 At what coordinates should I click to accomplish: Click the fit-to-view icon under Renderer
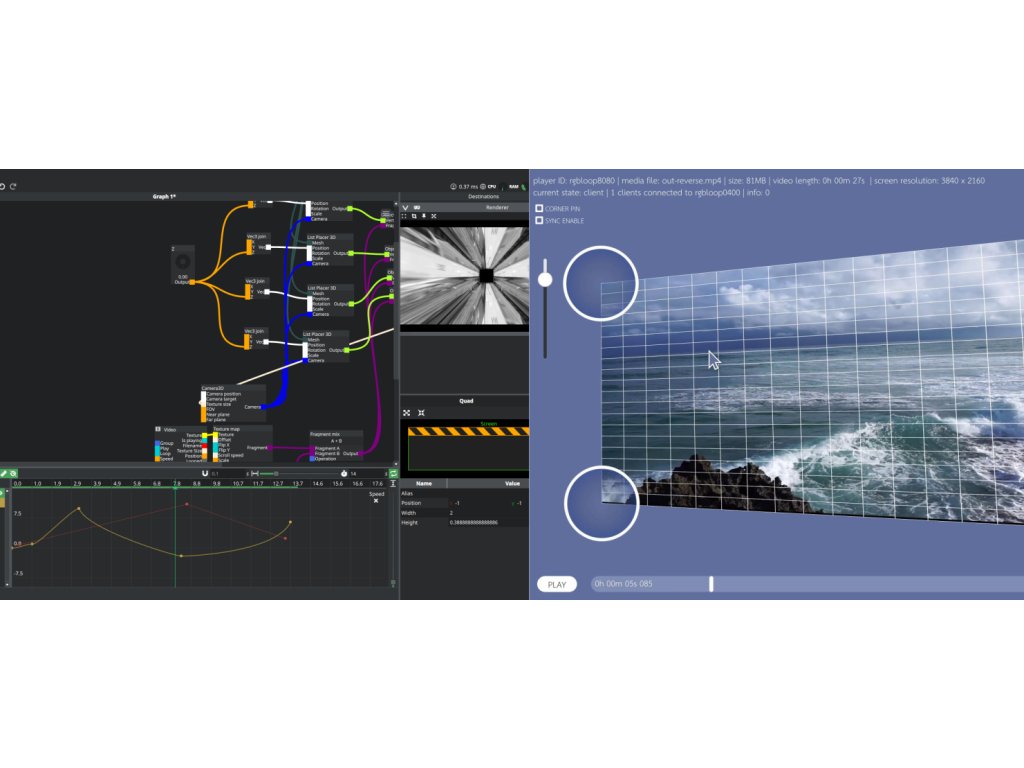point(404,216)
